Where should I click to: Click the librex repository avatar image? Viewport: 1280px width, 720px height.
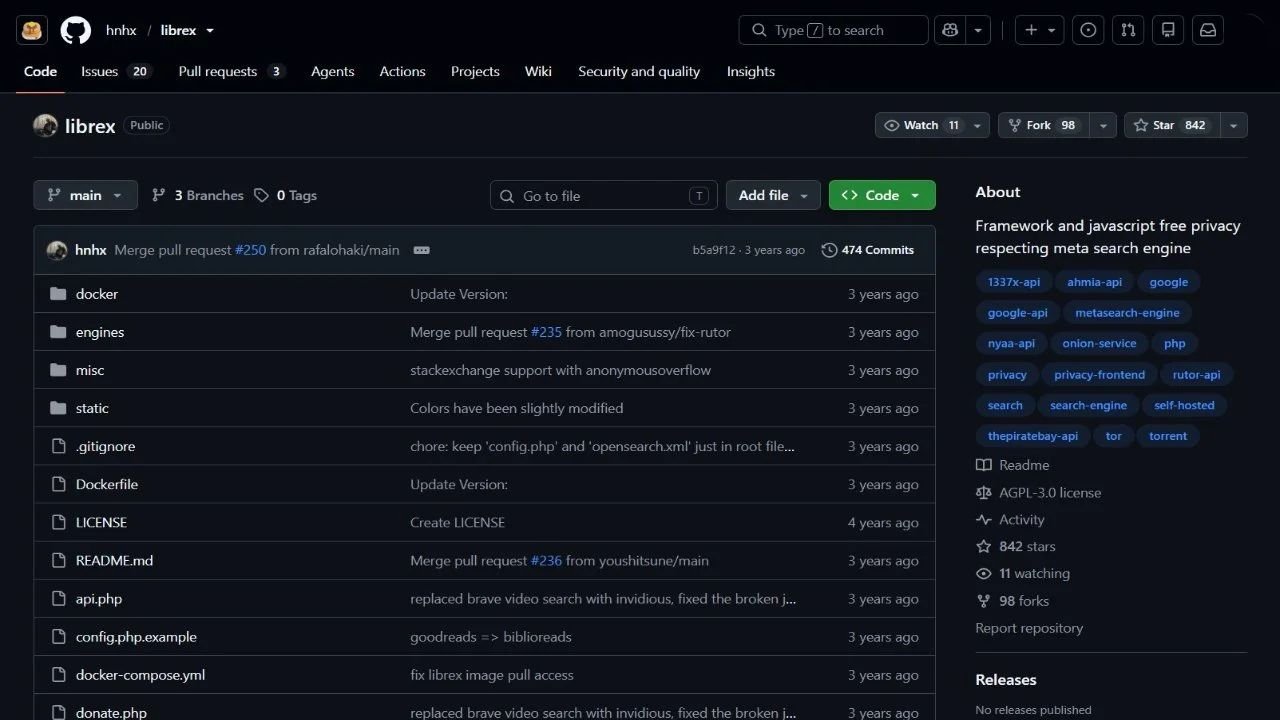tap(45, 126)
